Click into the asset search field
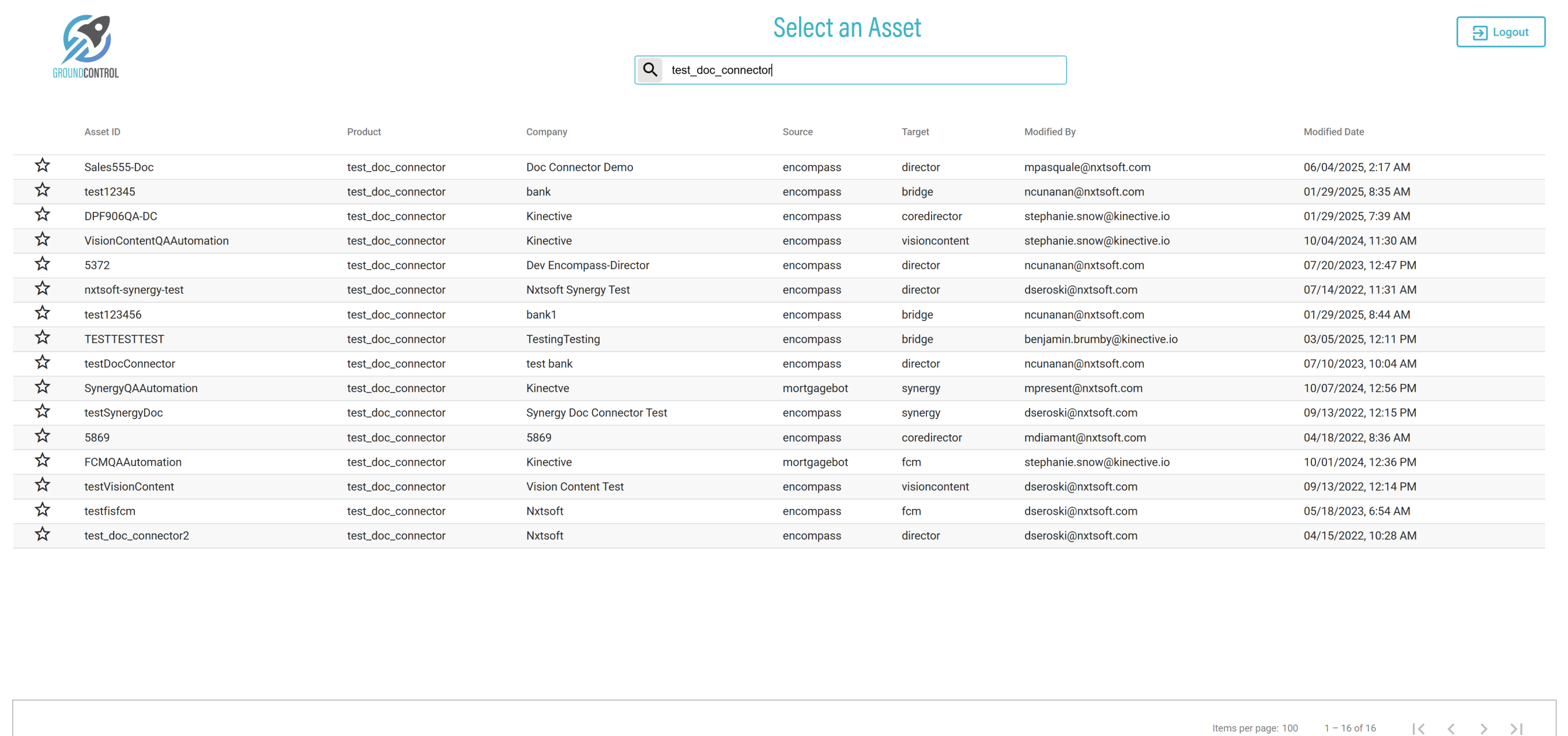The height and width of the screenshot is (736, 1568). point(864,70)
